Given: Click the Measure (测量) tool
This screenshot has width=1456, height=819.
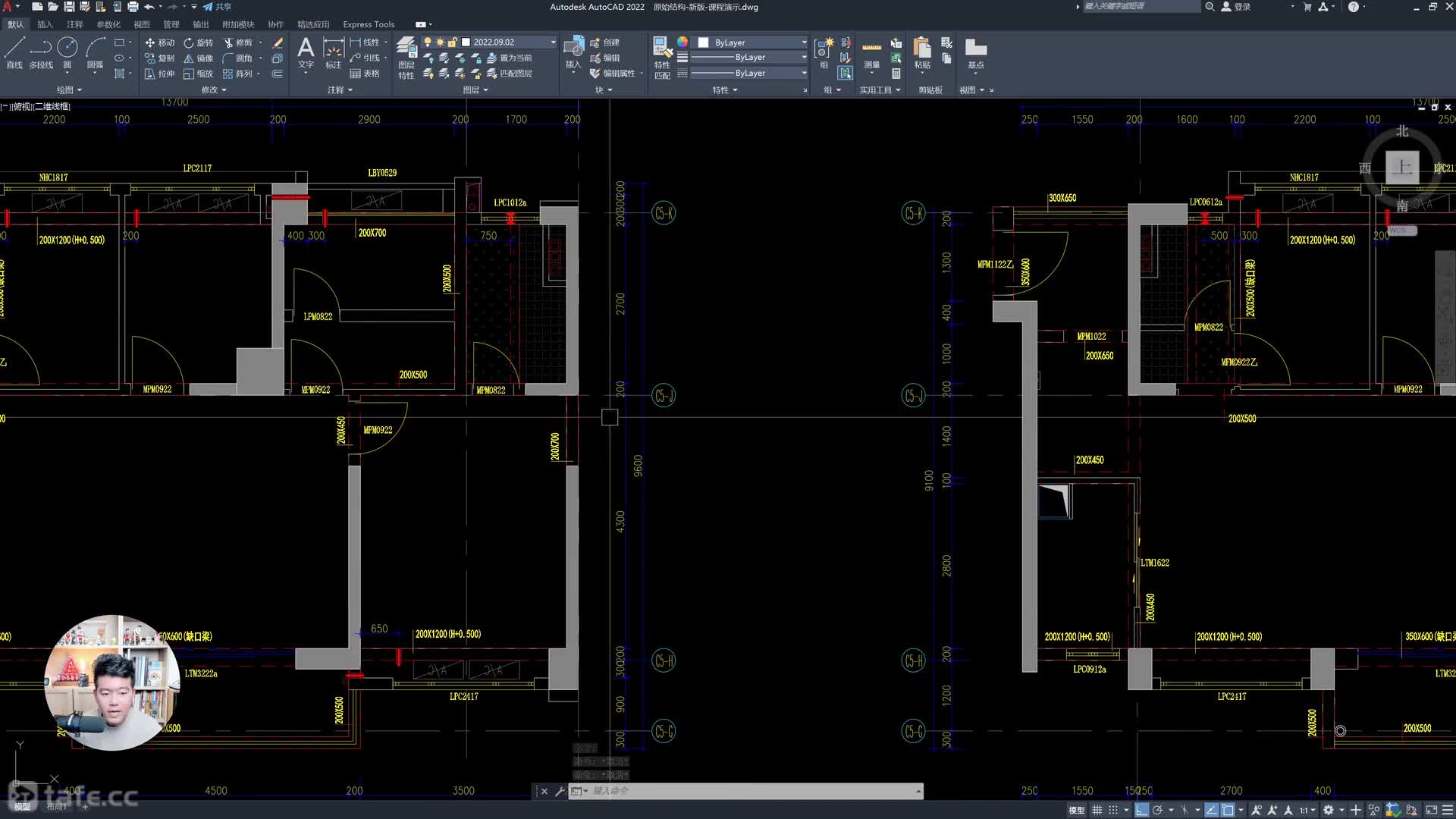Looking at the screenshot, I should (872, 55).
